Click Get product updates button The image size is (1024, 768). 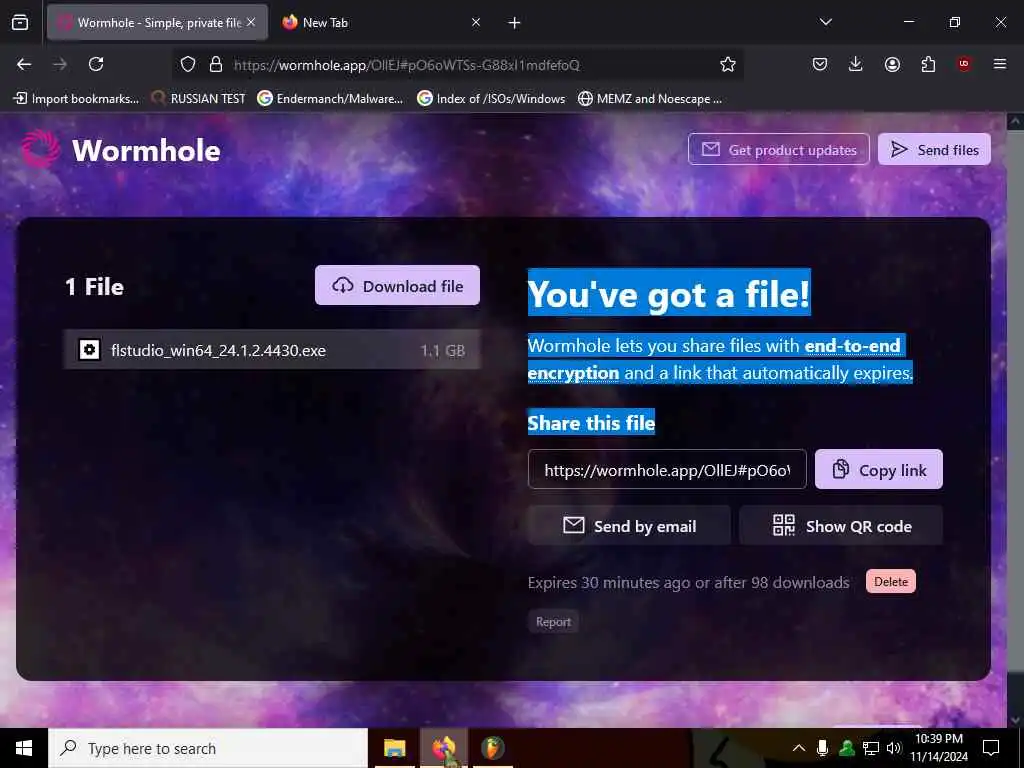778,150
